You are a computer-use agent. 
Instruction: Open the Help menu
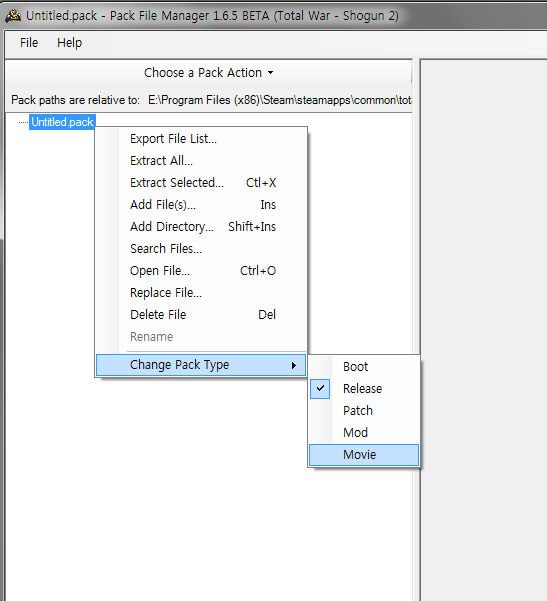(69, 43)
